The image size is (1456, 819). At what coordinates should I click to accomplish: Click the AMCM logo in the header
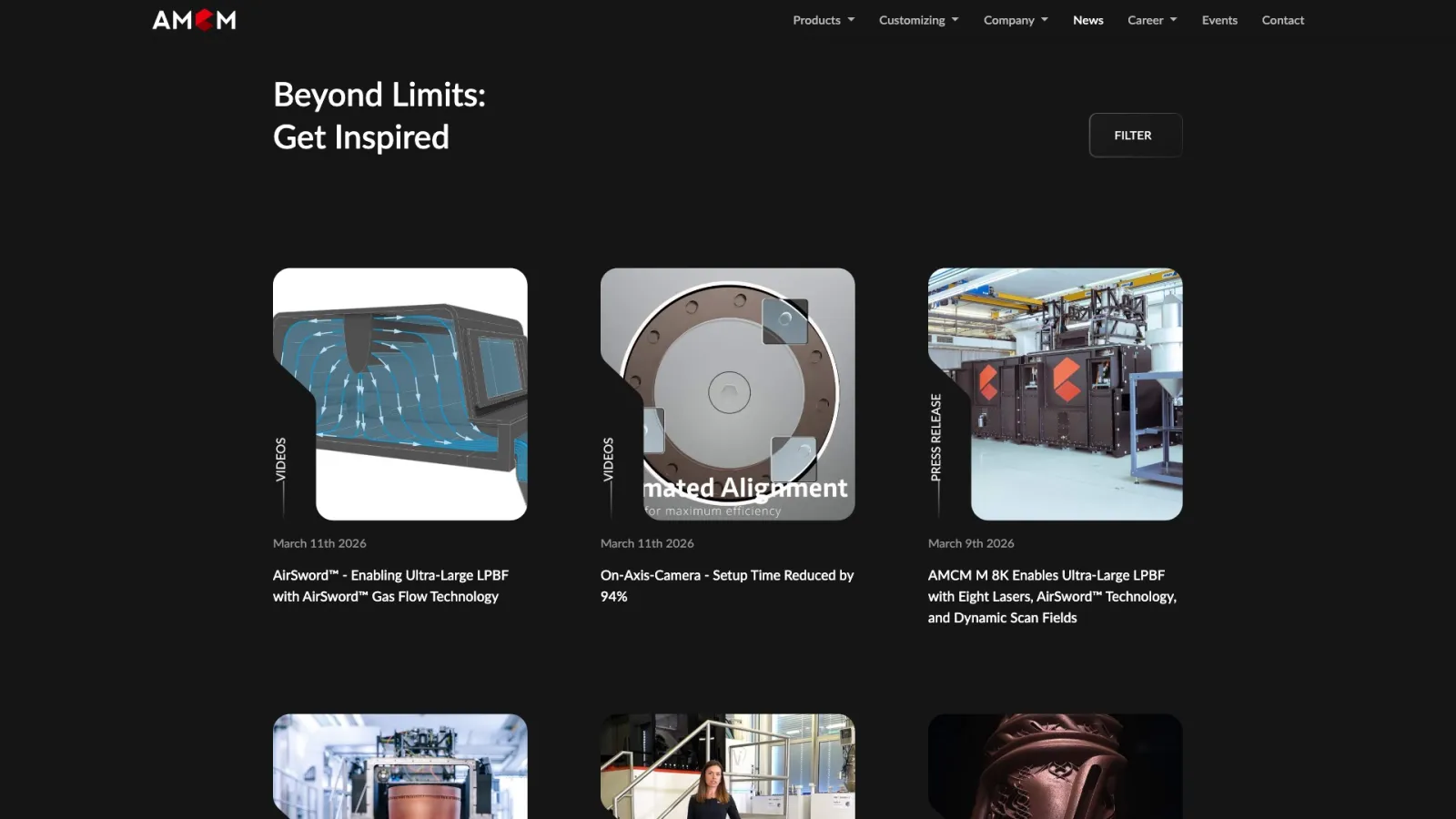pyautogui.click(x=194, y=20)
